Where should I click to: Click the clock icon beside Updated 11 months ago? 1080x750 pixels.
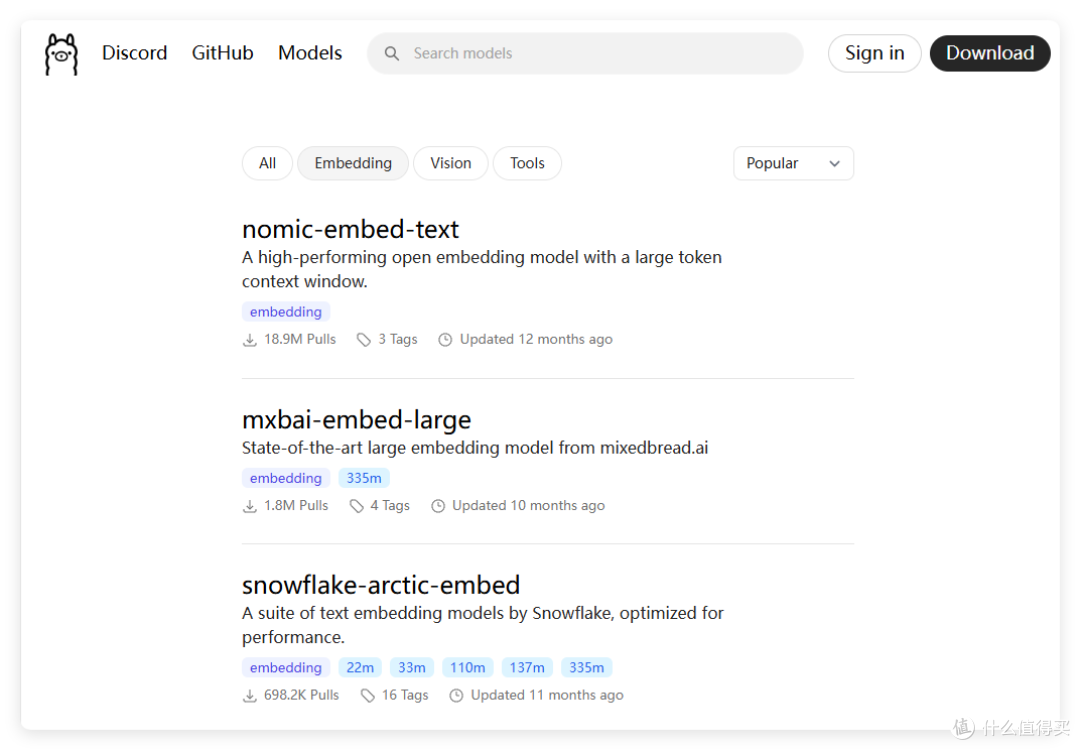456,696
